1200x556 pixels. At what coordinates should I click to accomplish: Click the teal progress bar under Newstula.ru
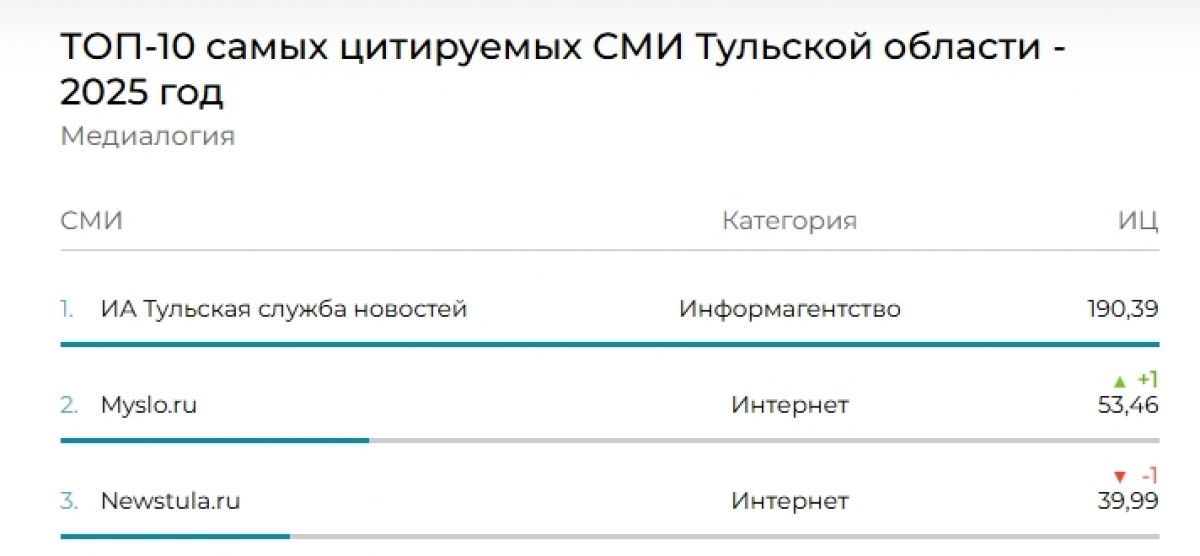click(x=175, y=536)
